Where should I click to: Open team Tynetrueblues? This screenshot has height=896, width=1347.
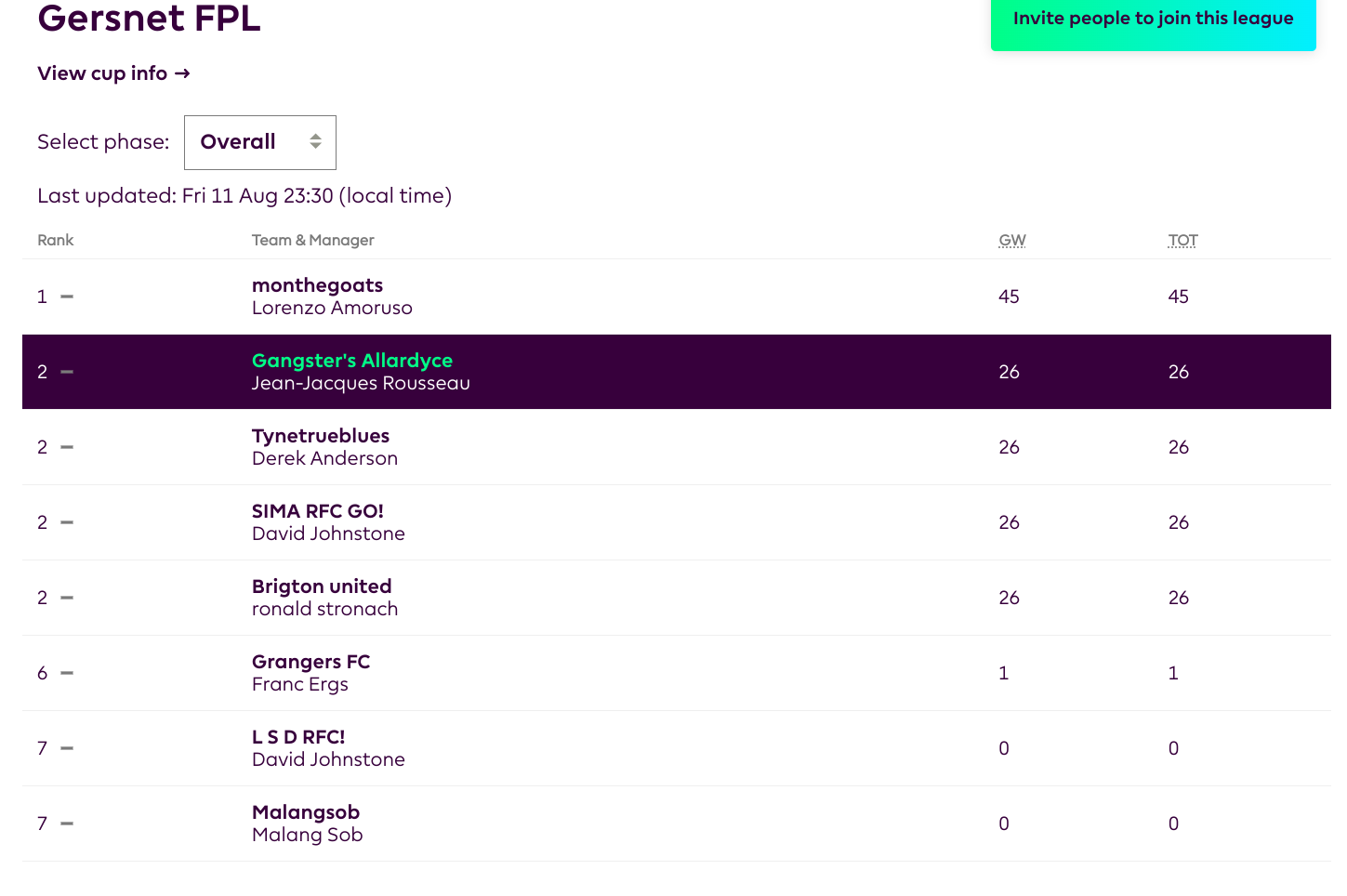[x=321, y=436]
